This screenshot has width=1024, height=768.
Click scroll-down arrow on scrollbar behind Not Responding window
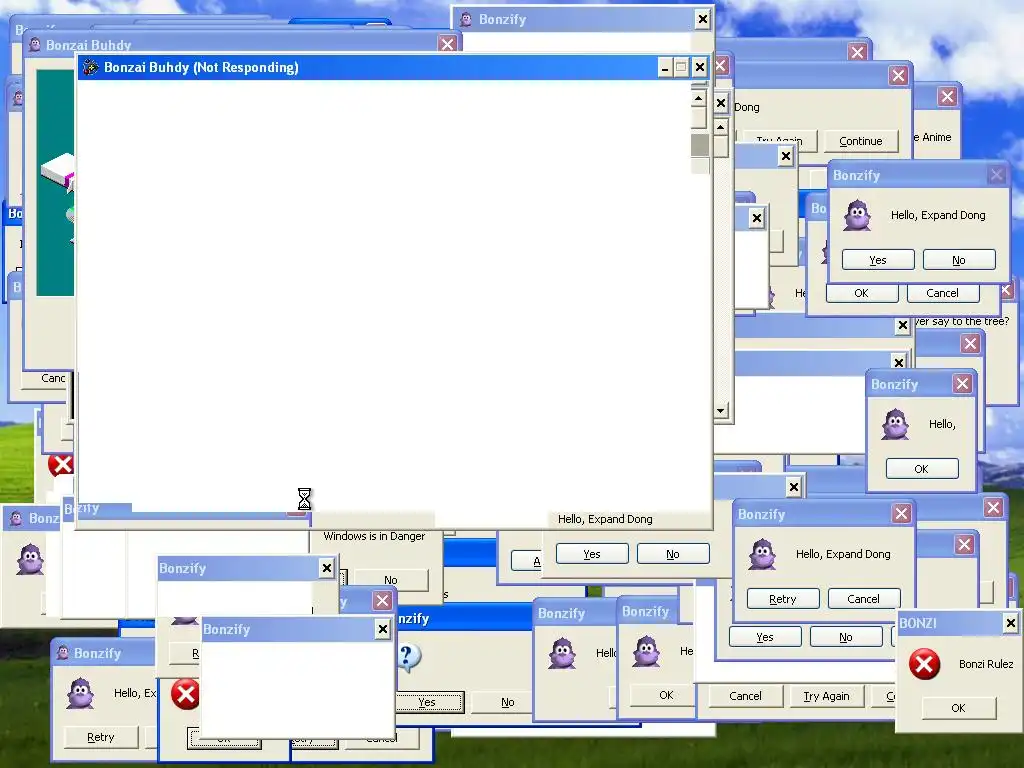click(721, 411)
